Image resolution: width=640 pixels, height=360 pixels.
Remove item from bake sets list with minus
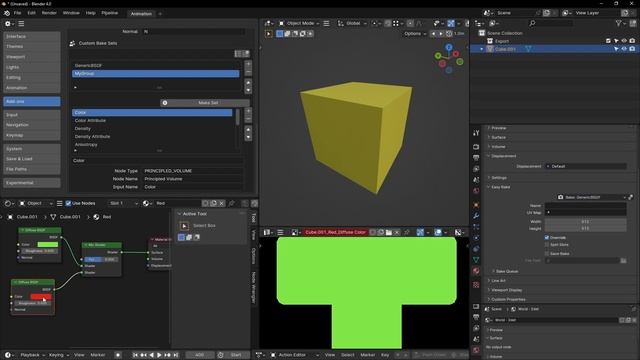248,72
